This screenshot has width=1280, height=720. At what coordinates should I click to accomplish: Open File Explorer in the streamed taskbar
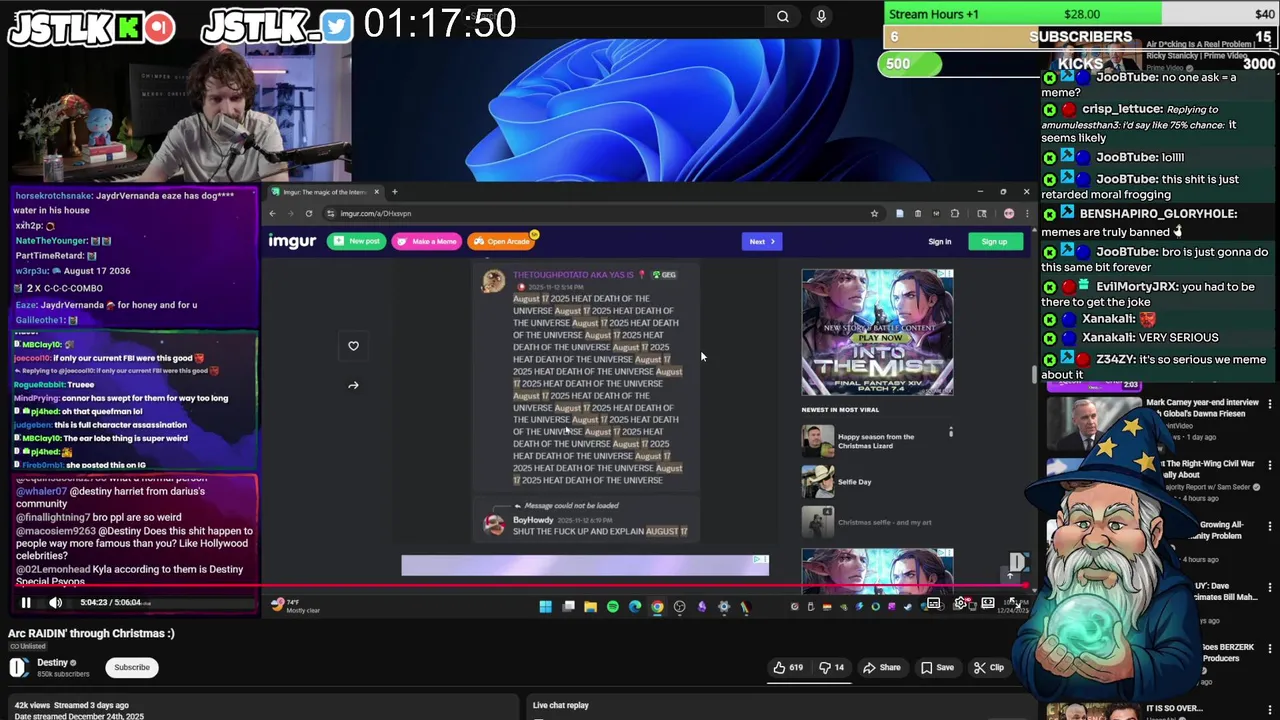pyautogui.click(x=590, y=606)
